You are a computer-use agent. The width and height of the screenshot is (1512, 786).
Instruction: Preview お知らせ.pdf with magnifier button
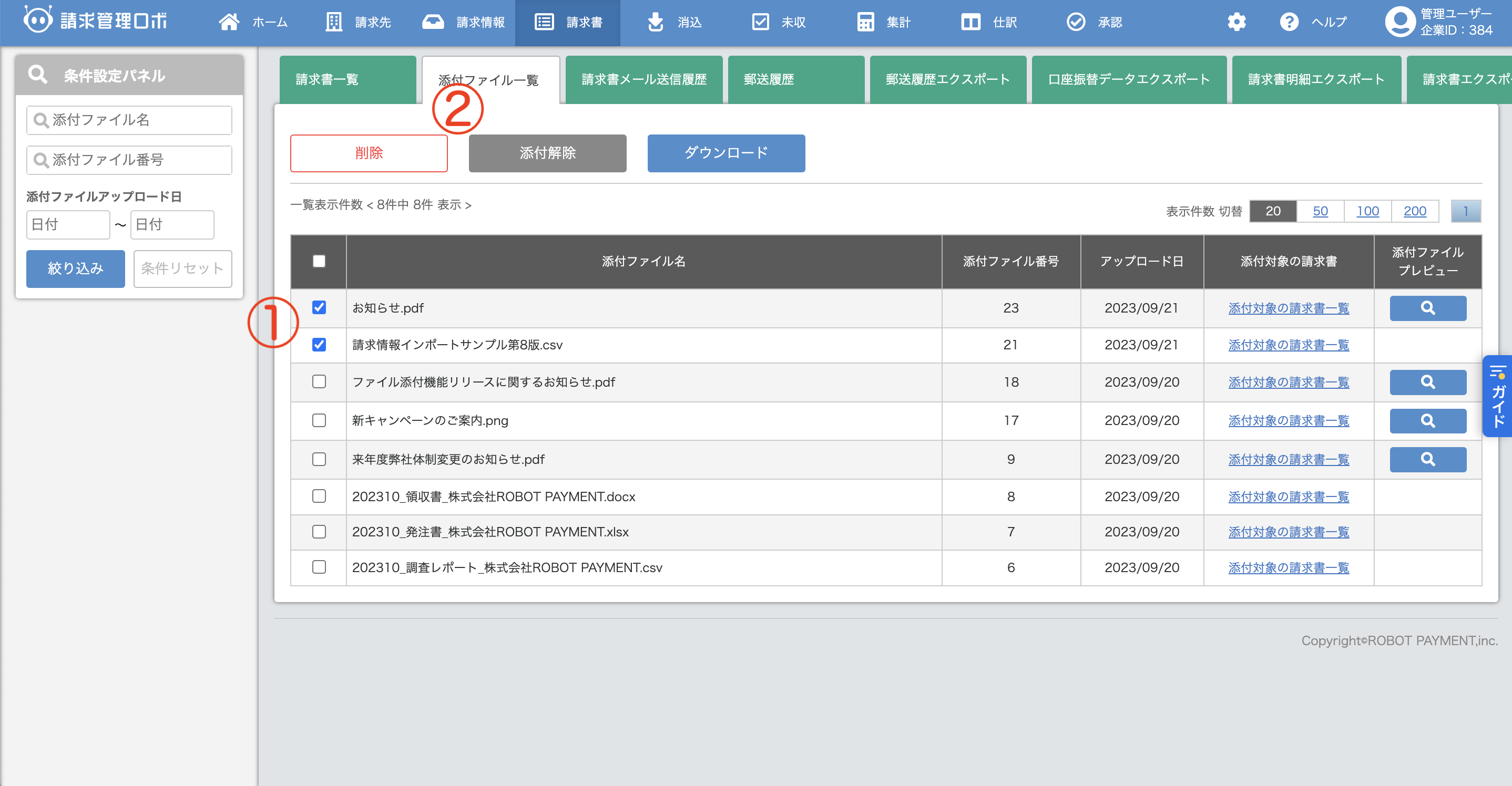tap(1427, 308)
